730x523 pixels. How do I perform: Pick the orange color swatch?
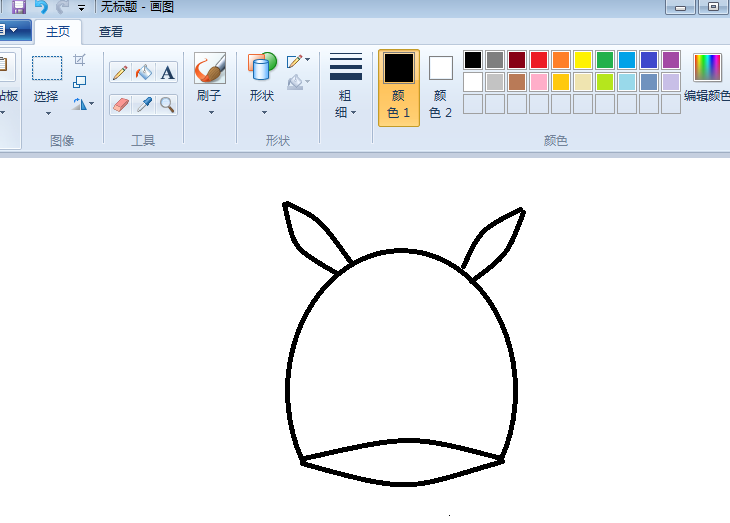click(x=561, y=60)
